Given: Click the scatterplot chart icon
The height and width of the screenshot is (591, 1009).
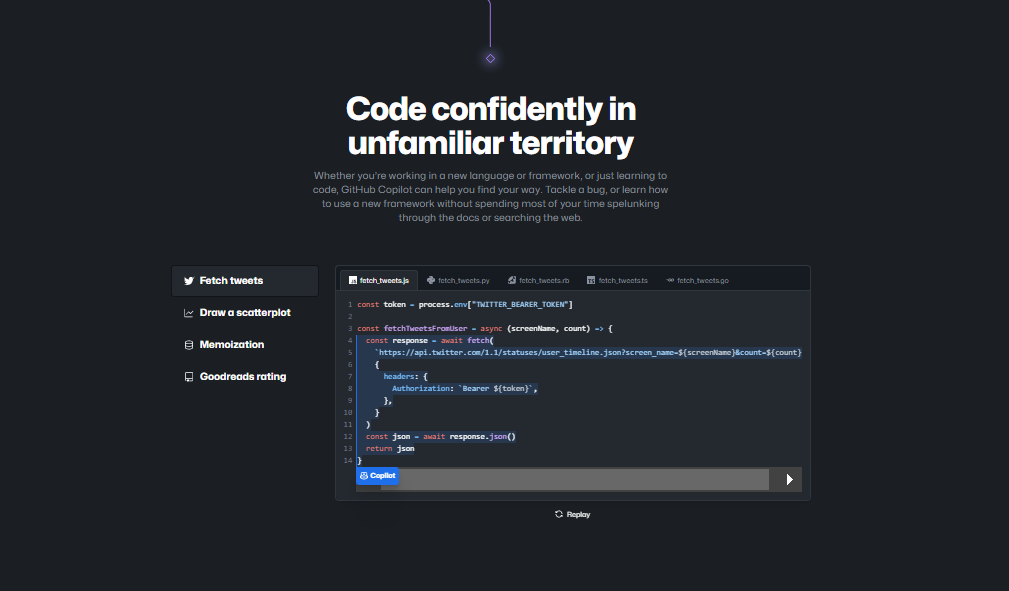Looking at the screenshot, I should [189, 313].
